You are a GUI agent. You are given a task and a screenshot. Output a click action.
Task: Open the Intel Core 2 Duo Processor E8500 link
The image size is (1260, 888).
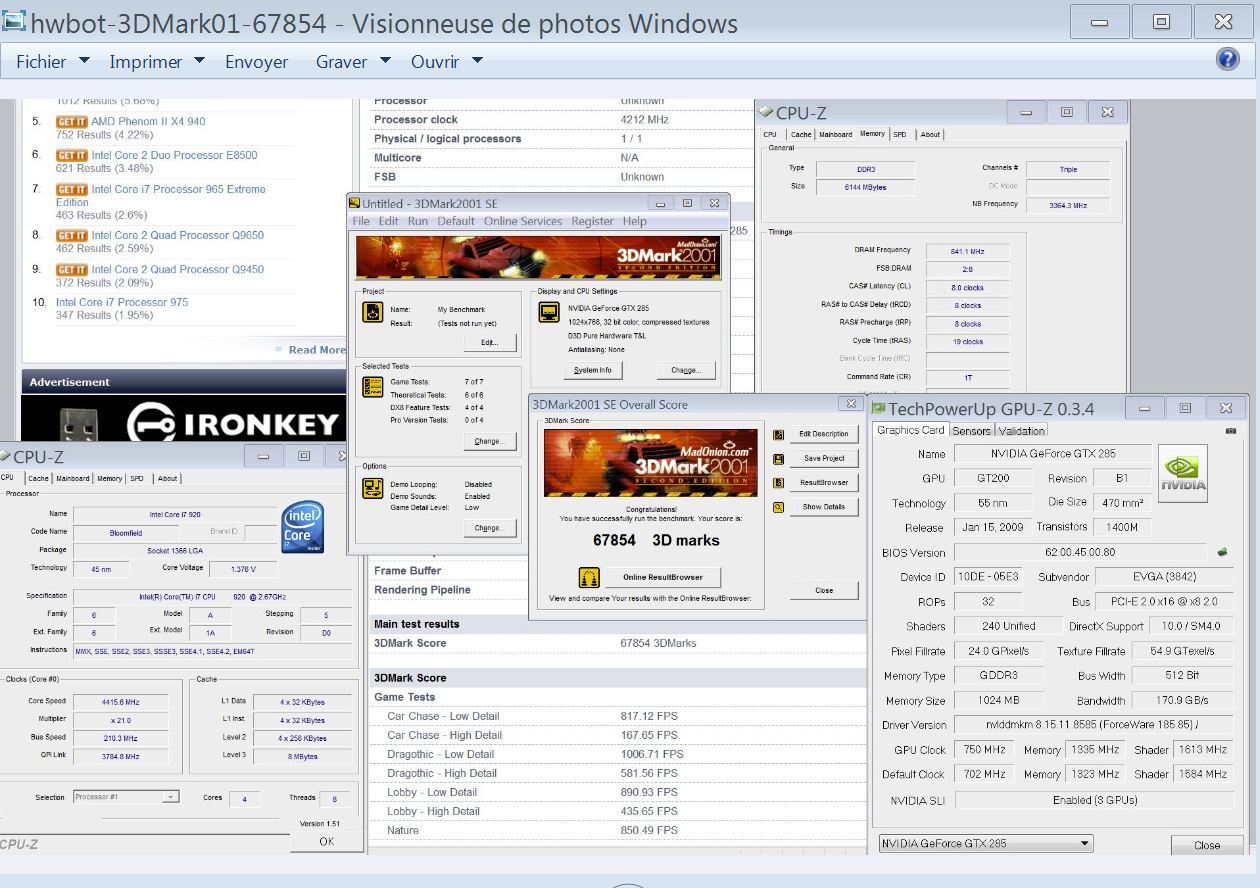[174, 155]
